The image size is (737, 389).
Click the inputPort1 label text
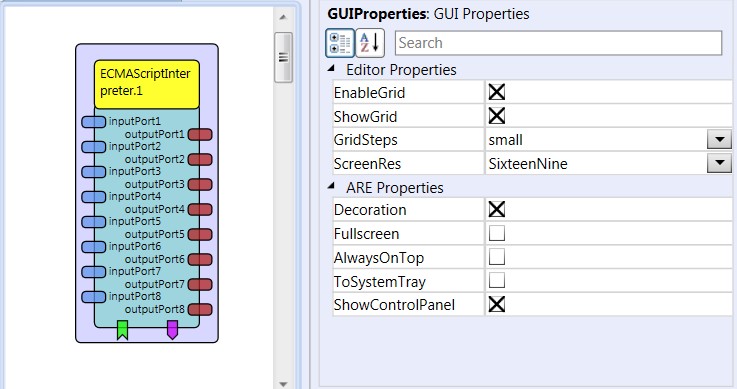click(x=134, y=121)
